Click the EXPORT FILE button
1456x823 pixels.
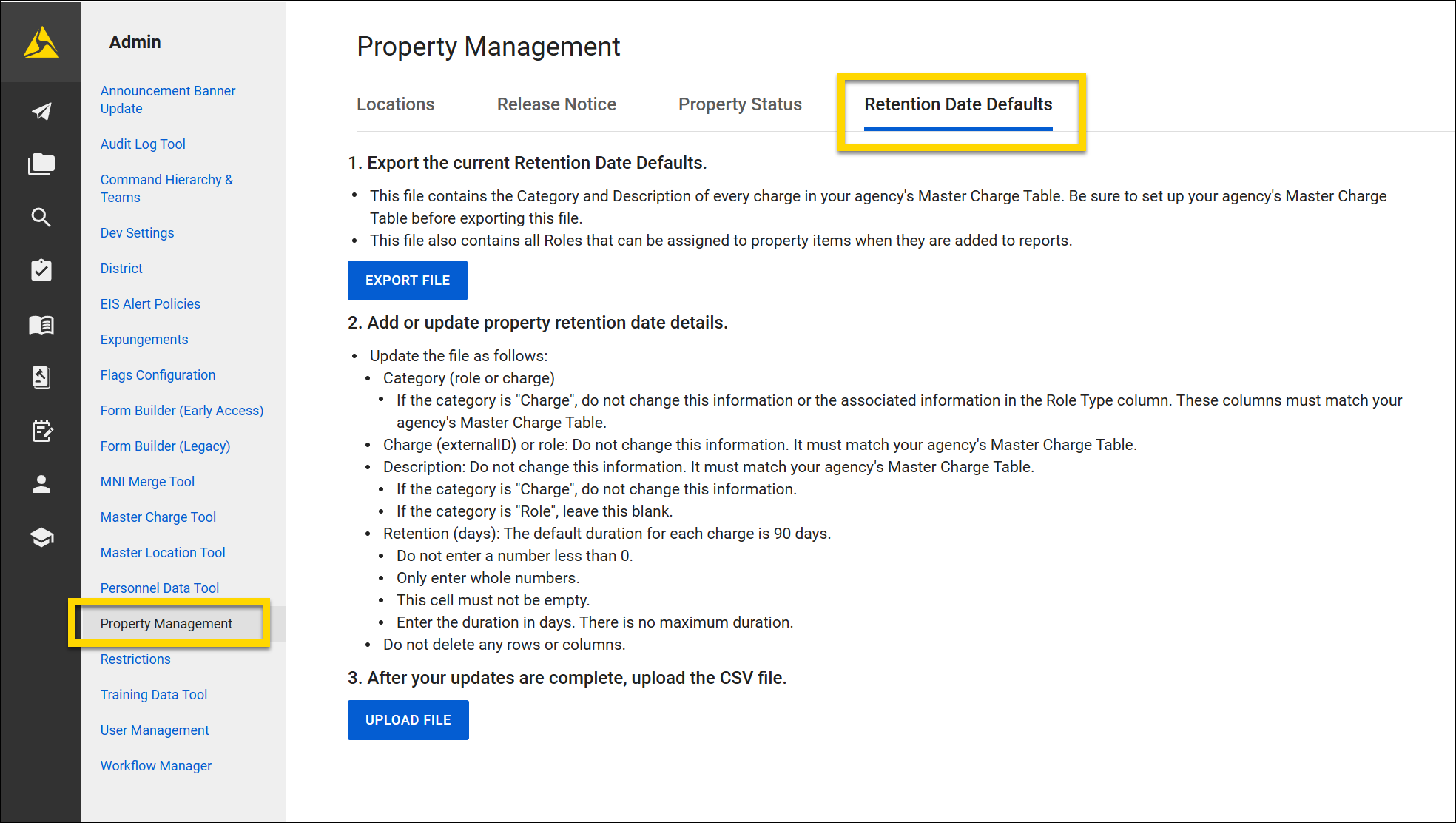[x=407, y=280]
